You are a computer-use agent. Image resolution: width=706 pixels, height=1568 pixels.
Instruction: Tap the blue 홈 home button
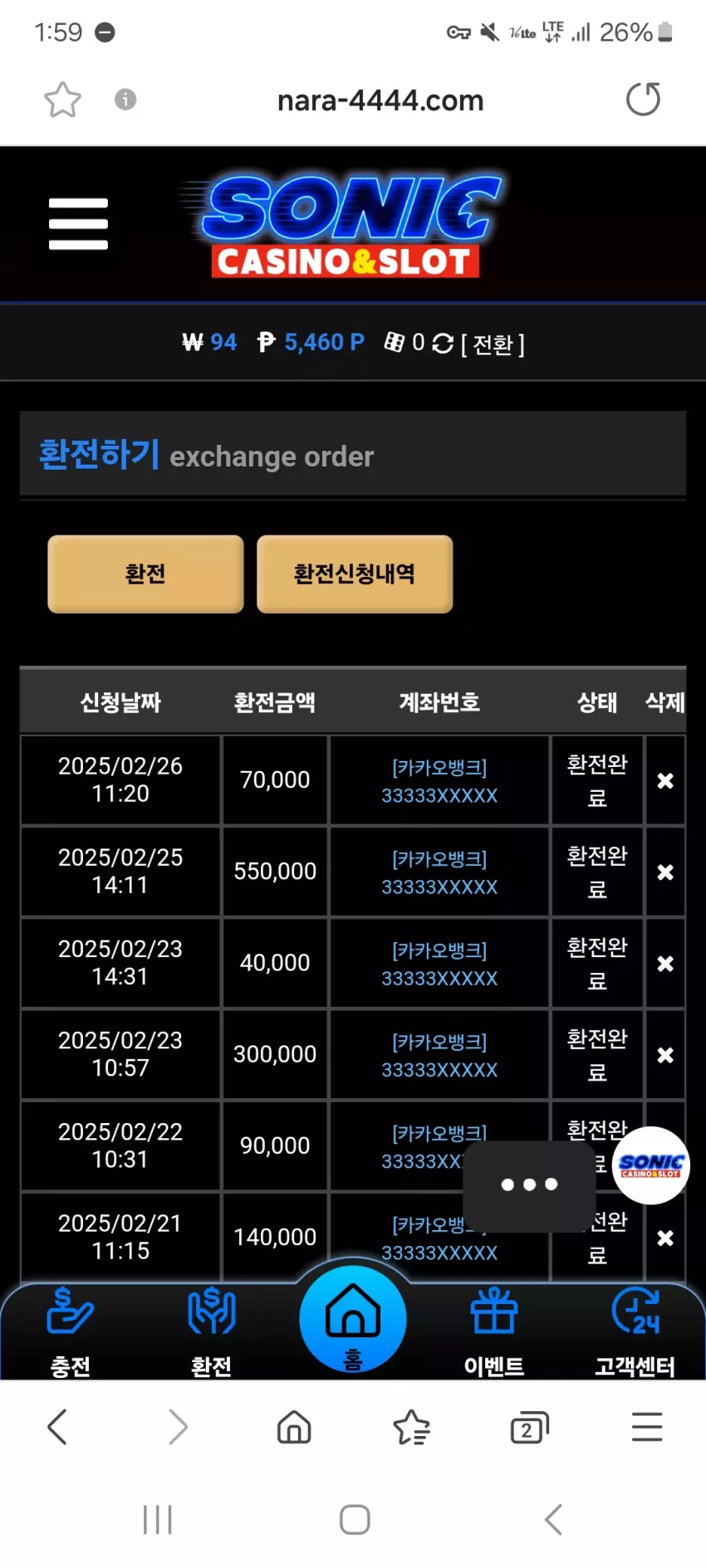pos(353,1319)
